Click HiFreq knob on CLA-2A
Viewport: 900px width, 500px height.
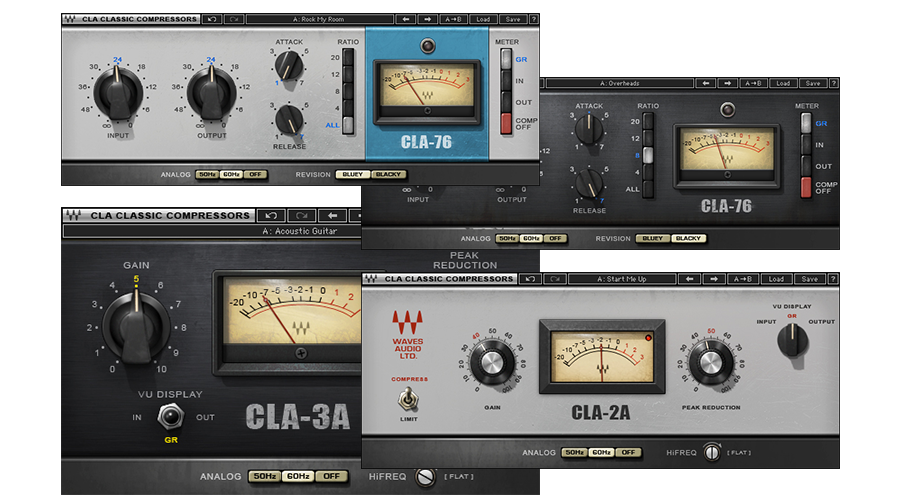(712, 452)
